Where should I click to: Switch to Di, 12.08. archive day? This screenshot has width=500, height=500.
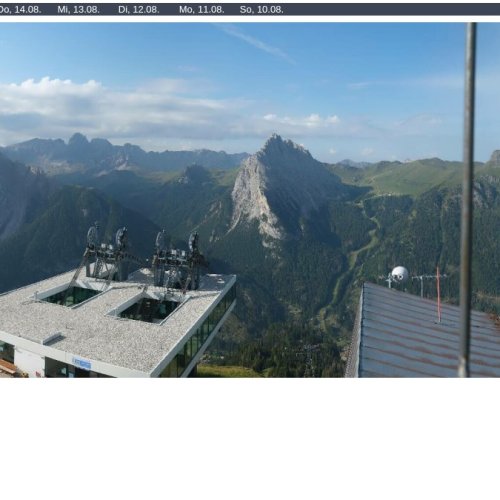click(139, 10)
